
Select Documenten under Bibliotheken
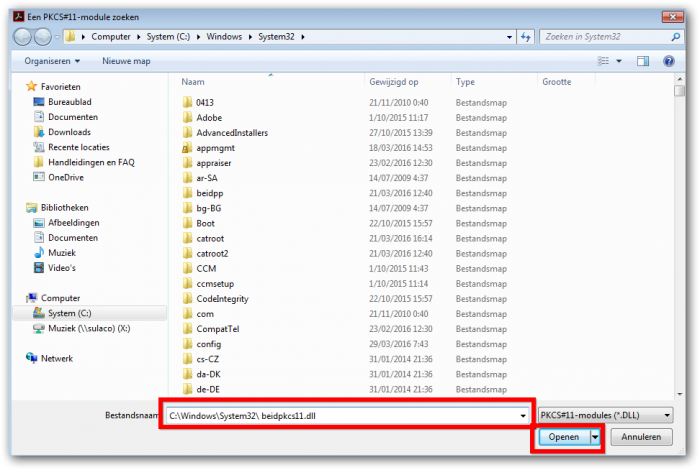pos(66,238)
